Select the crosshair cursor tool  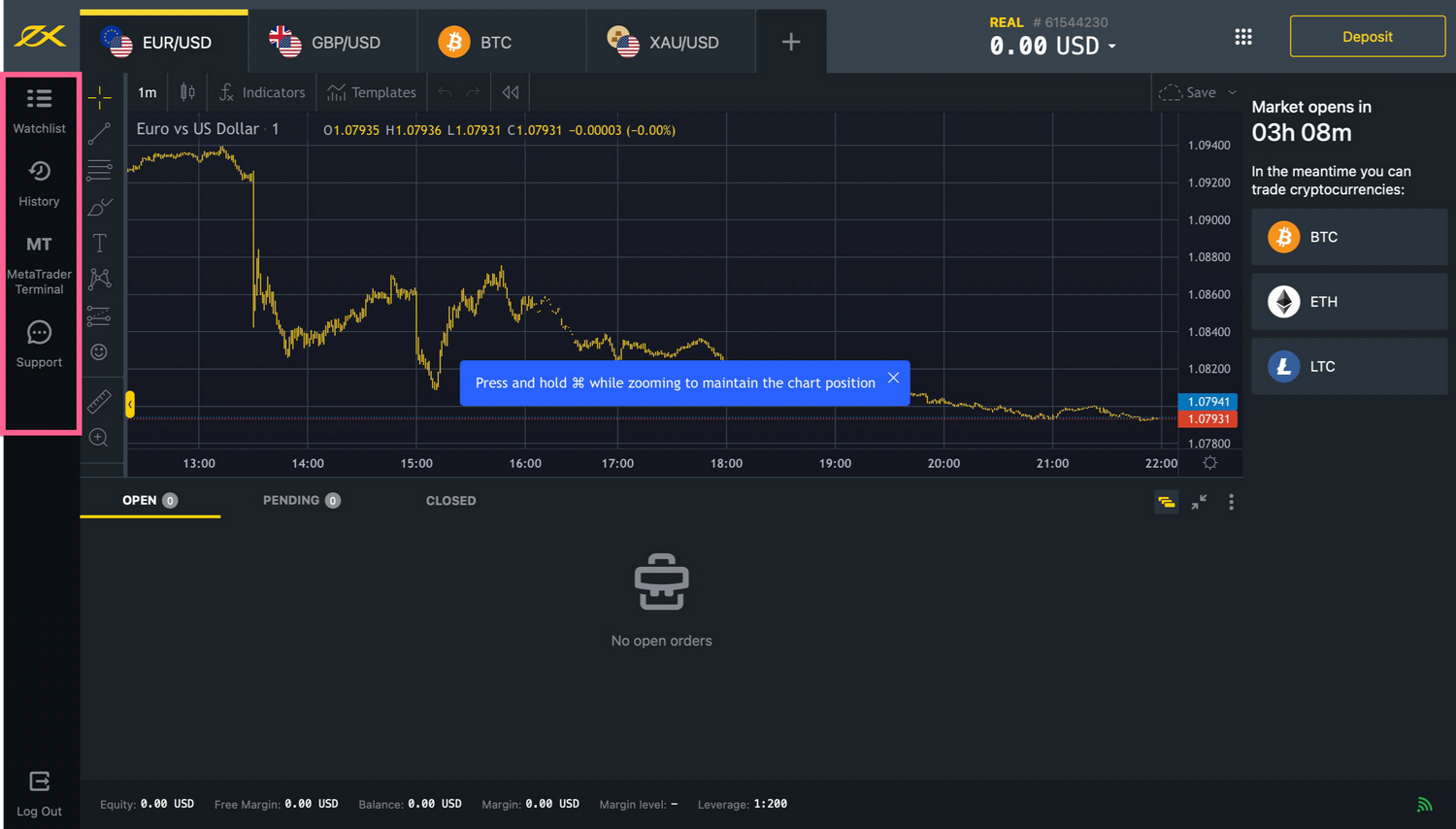[100, 95]
